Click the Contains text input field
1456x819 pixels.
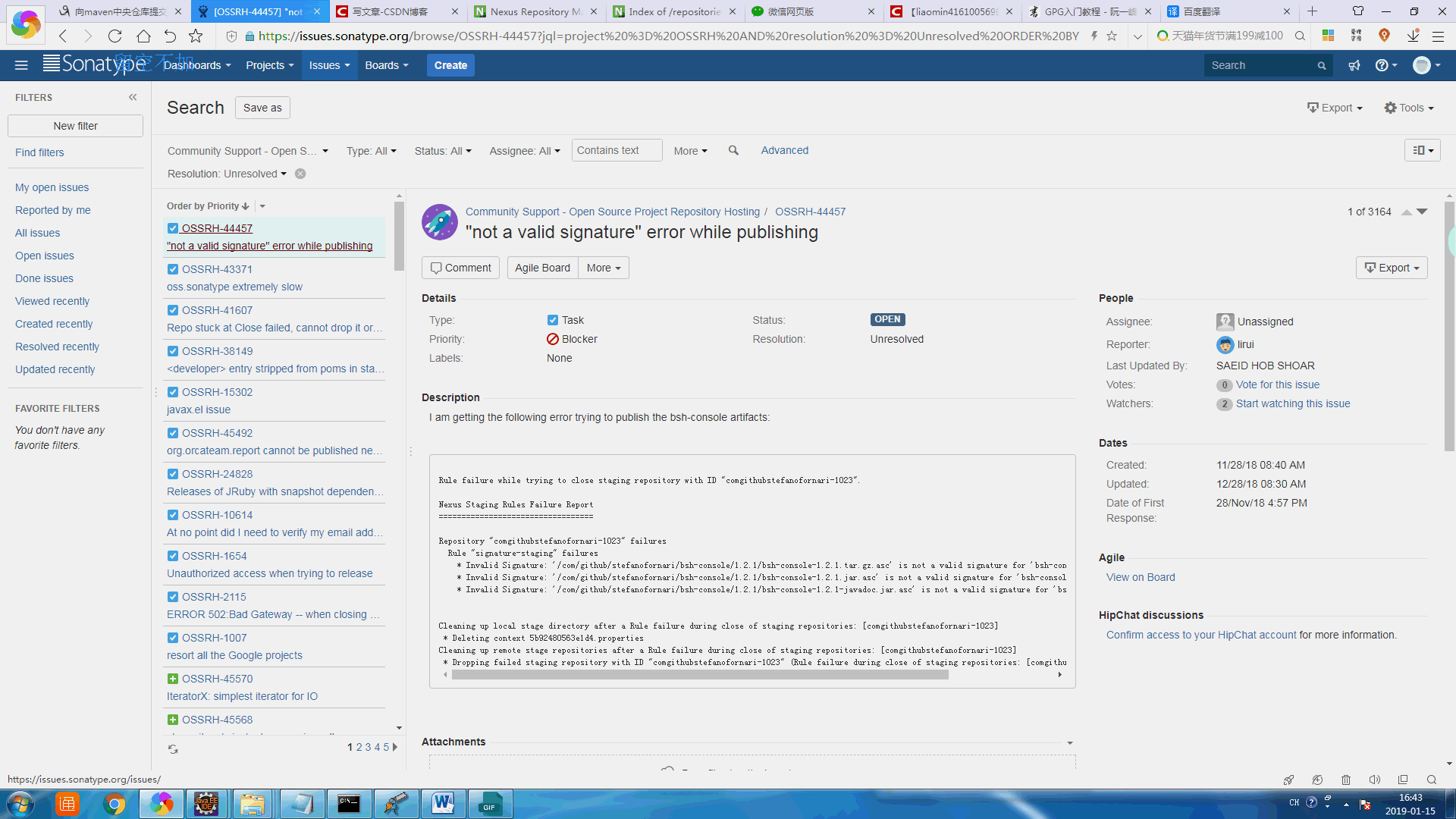point(617,151)
